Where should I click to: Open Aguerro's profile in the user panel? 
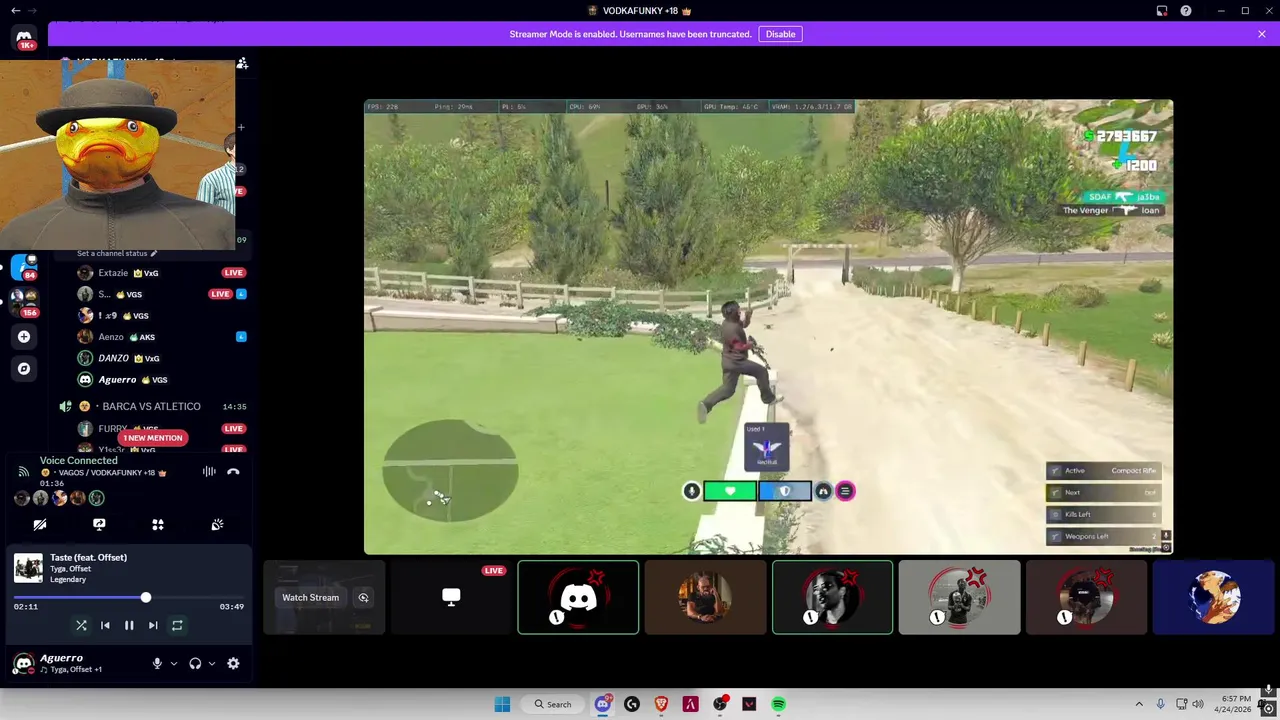(72, 663)
